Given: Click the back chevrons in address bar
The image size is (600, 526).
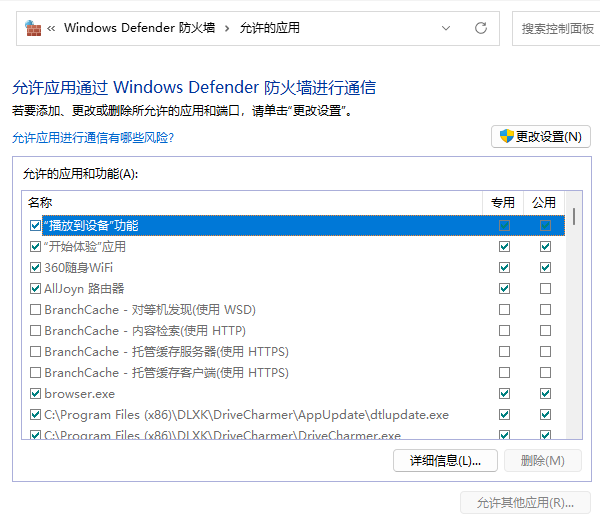Looking at the screenshot, I should [52, 28].
